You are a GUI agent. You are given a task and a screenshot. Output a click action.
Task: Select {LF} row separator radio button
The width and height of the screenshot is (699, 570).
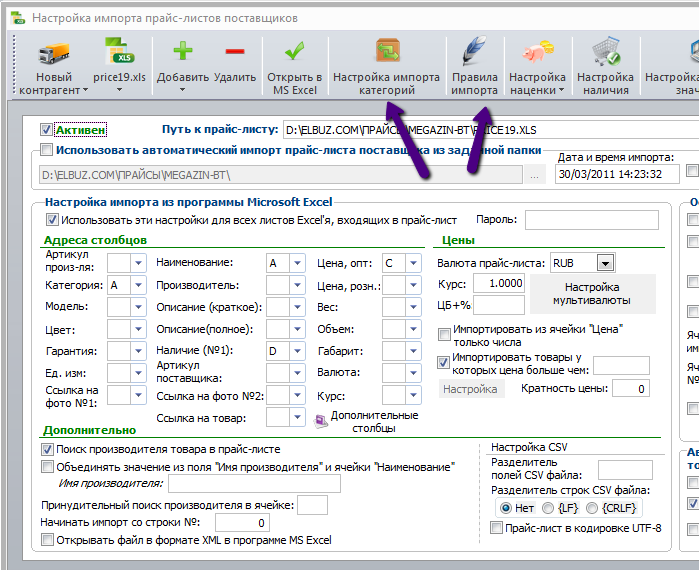(548, 508)
